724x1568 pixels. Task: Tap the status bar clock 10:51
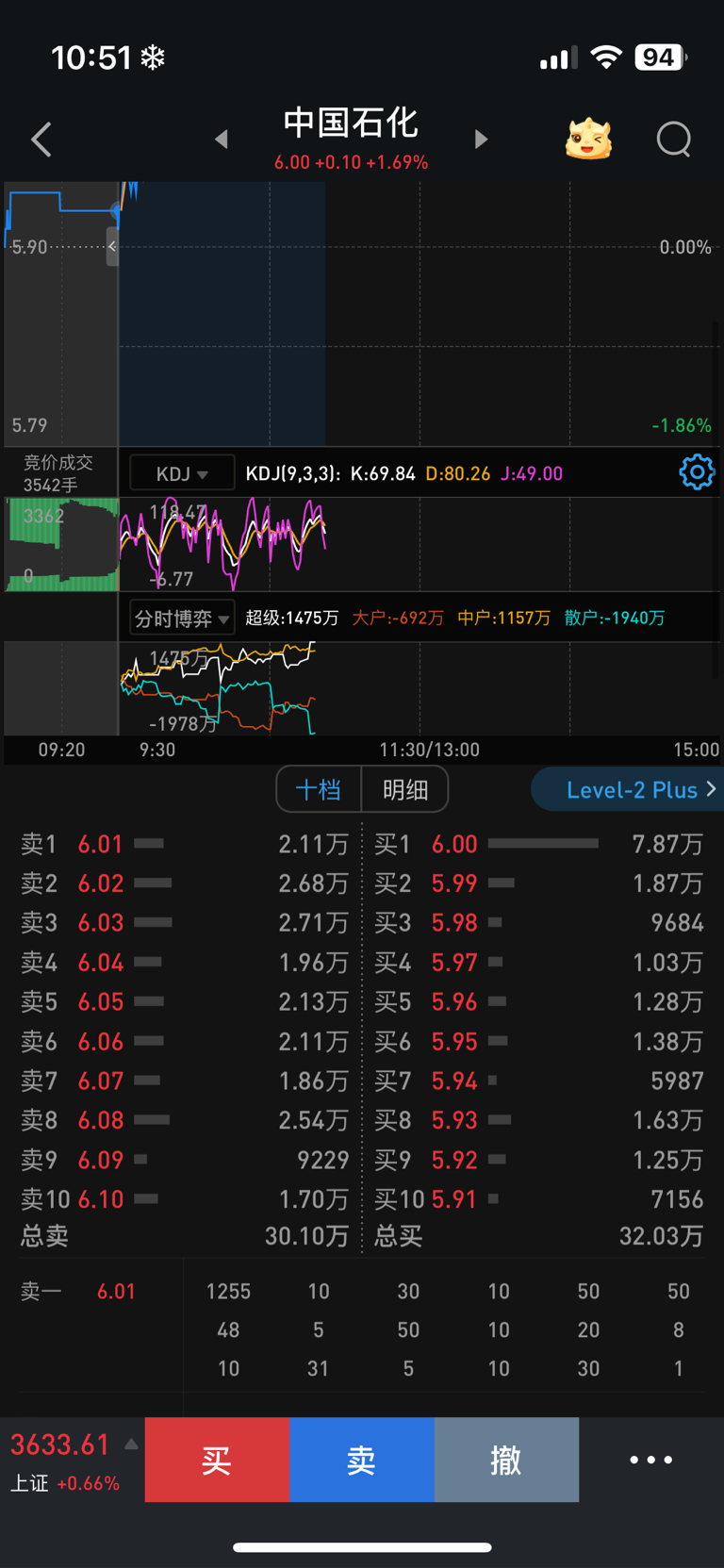(x=91, y=58)
